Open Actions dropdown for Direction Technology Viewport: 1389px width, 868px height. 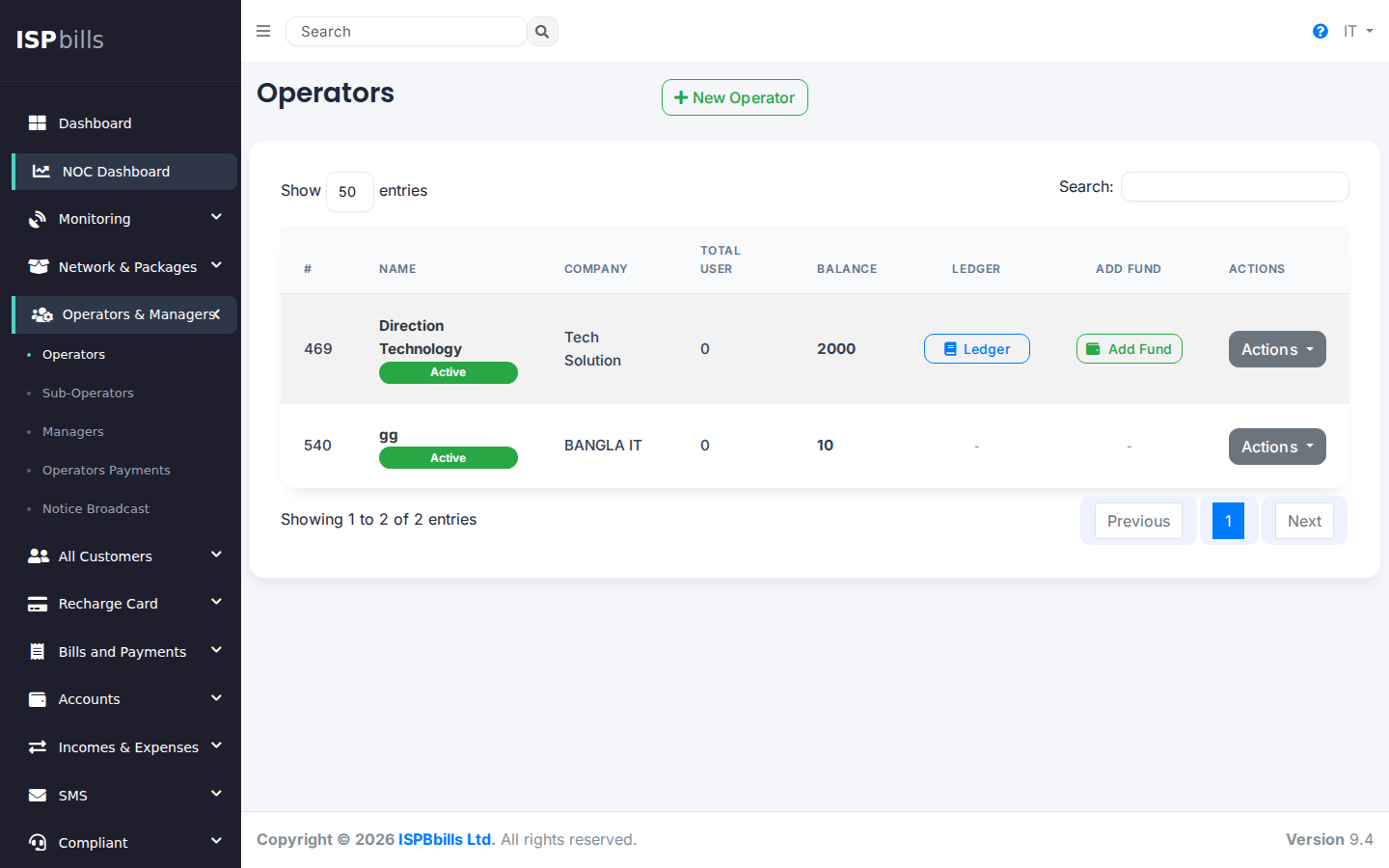pos(1277,349)
